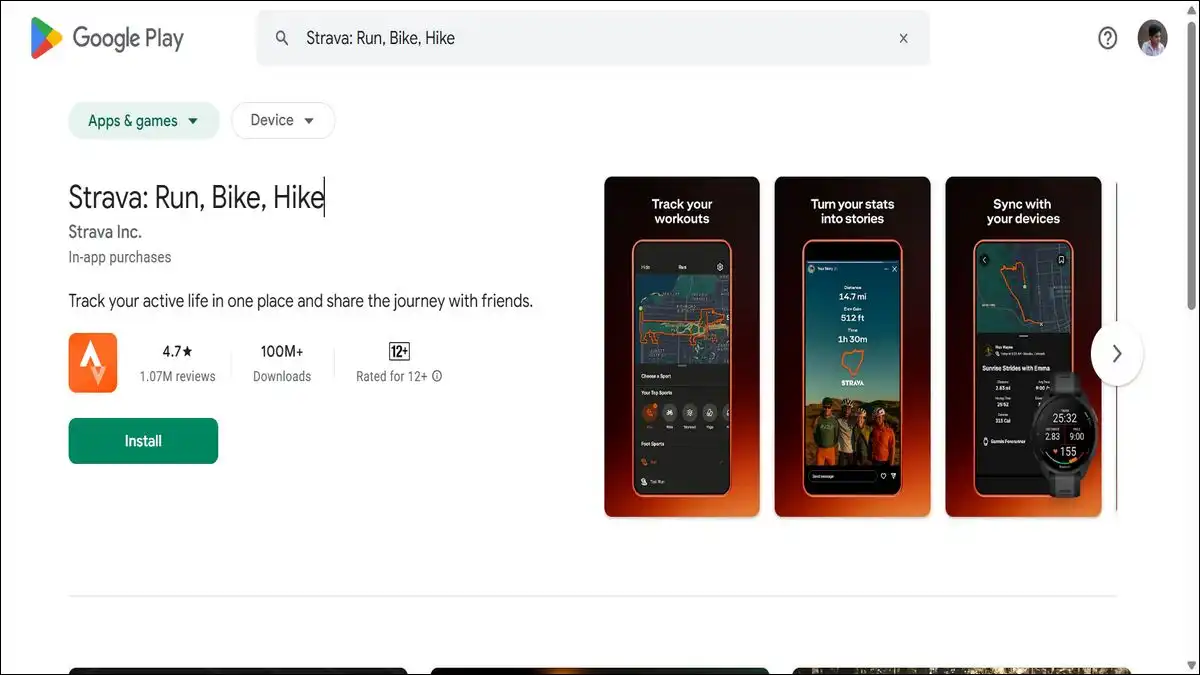Install the Strava app
This screenshot has height=675, width=1200.
[x=143, y=441]
